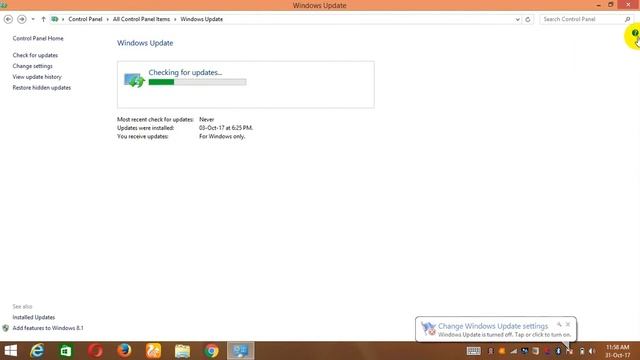The width and height of the screenshot is (640, 360).
Task: Click Check for updates link
Action: (35, 55)
